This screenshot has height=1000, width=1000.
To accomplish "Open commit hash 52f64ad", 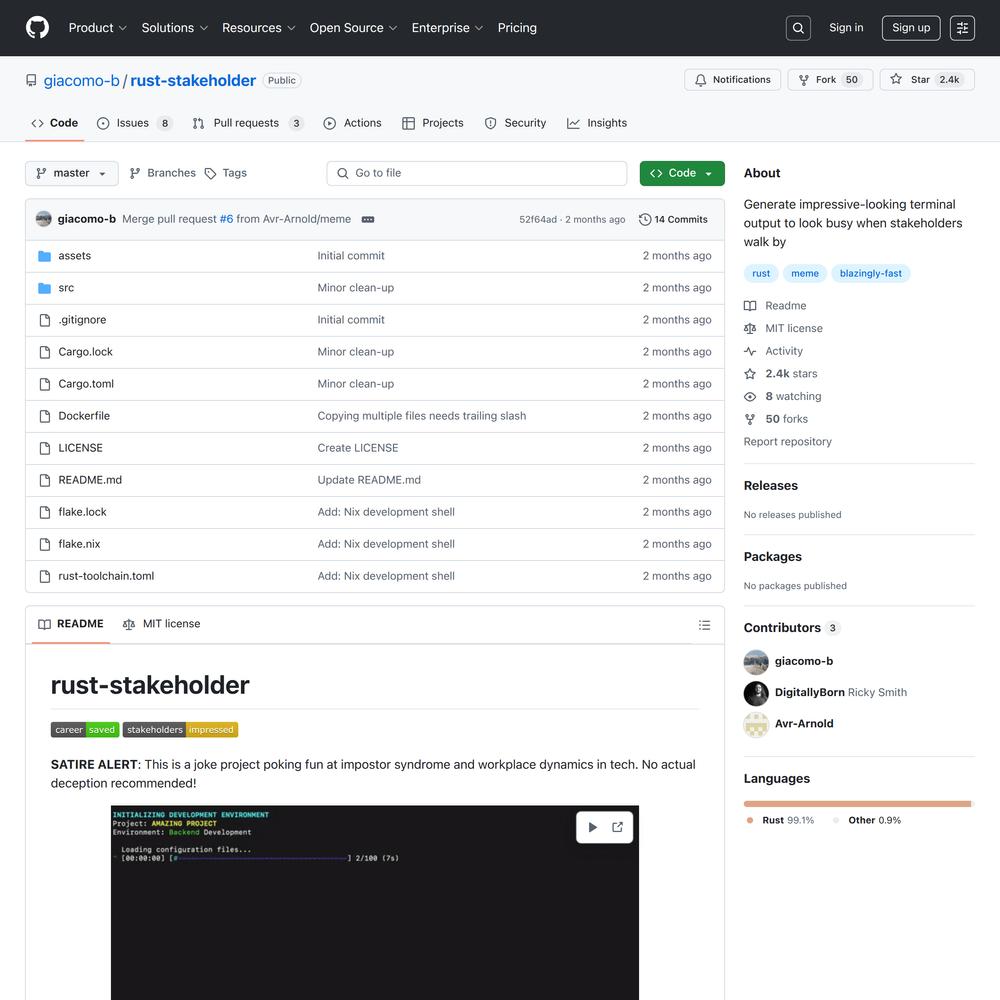I will [538, 219].
